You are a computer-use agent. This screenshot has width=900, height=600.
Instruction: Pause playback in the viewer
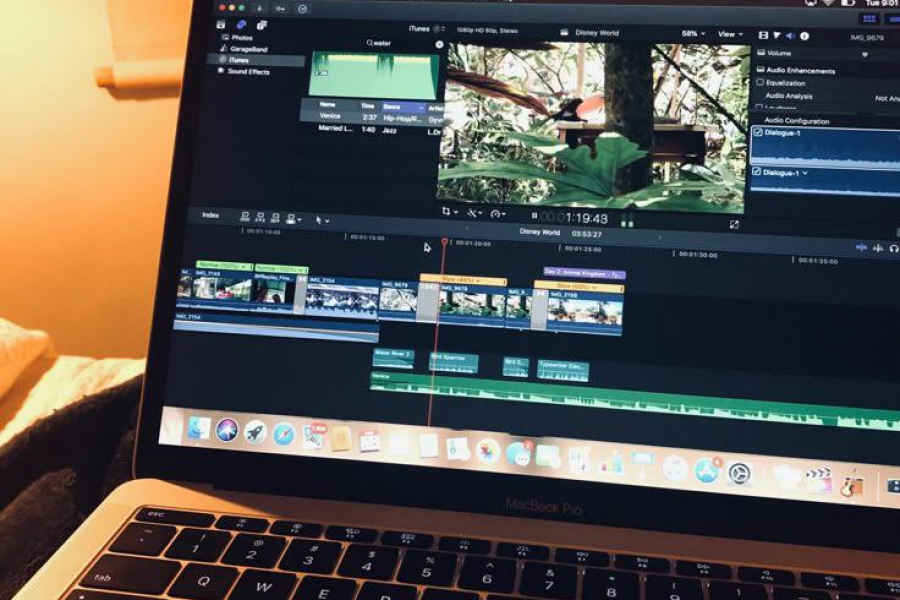tap(534, 216)
